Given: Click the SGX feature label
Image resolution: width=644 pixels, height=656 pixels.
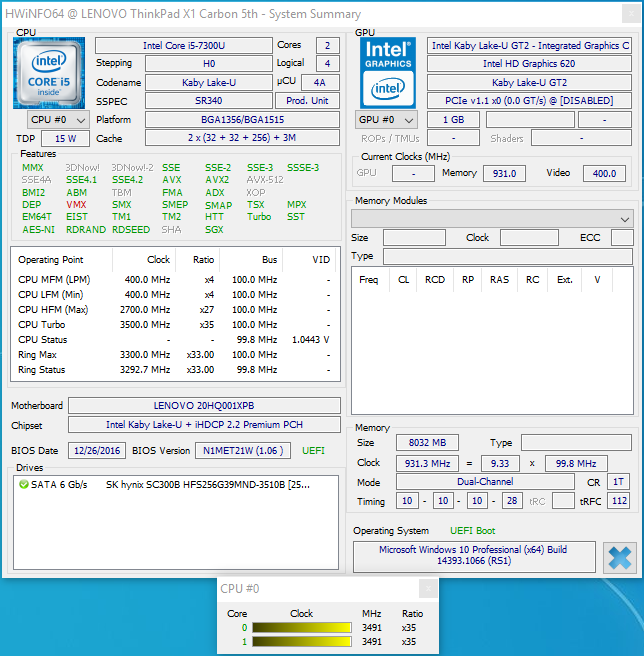Looking at the screenshot, I should tap(214, 230).
